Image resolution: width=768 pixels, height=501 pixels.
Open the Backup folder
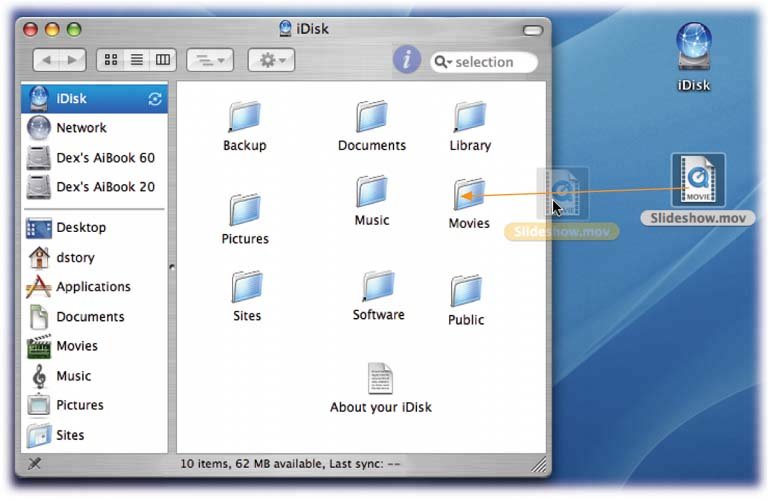tap(244, 118)
